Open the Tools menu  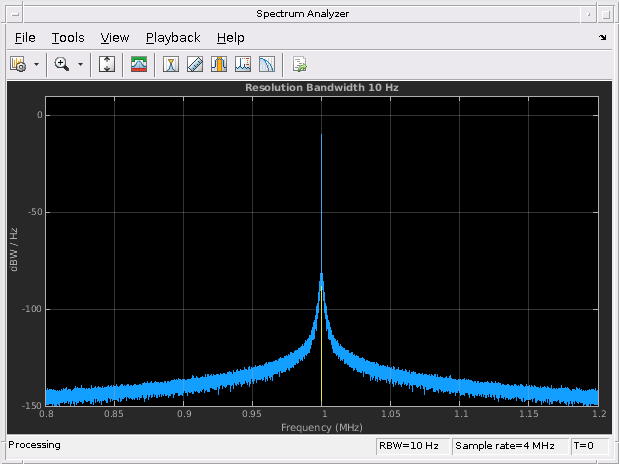pos(68,38)
